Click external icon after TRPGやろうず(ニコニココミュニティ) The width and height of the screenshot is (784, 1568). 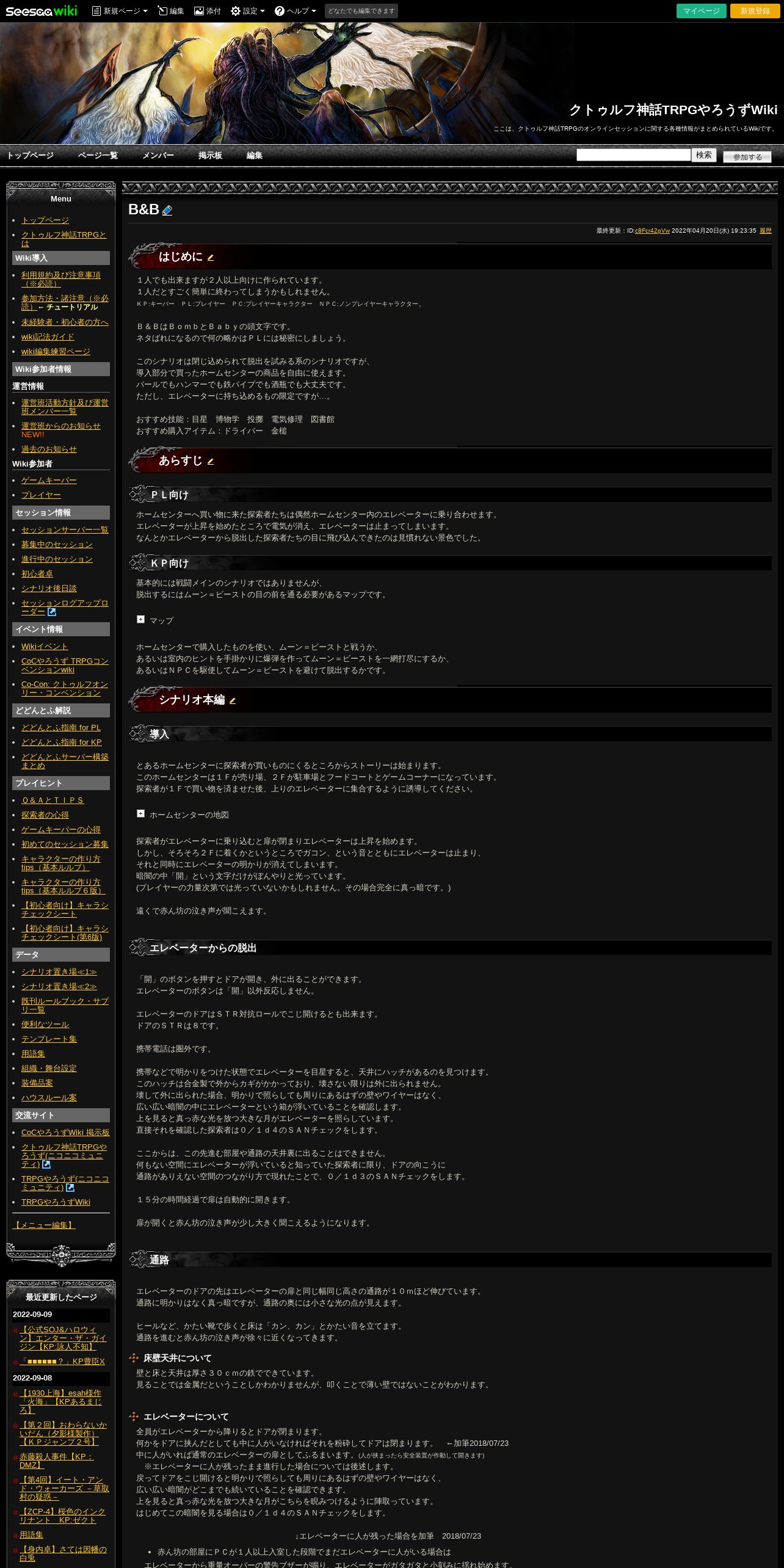(70, 1188)
